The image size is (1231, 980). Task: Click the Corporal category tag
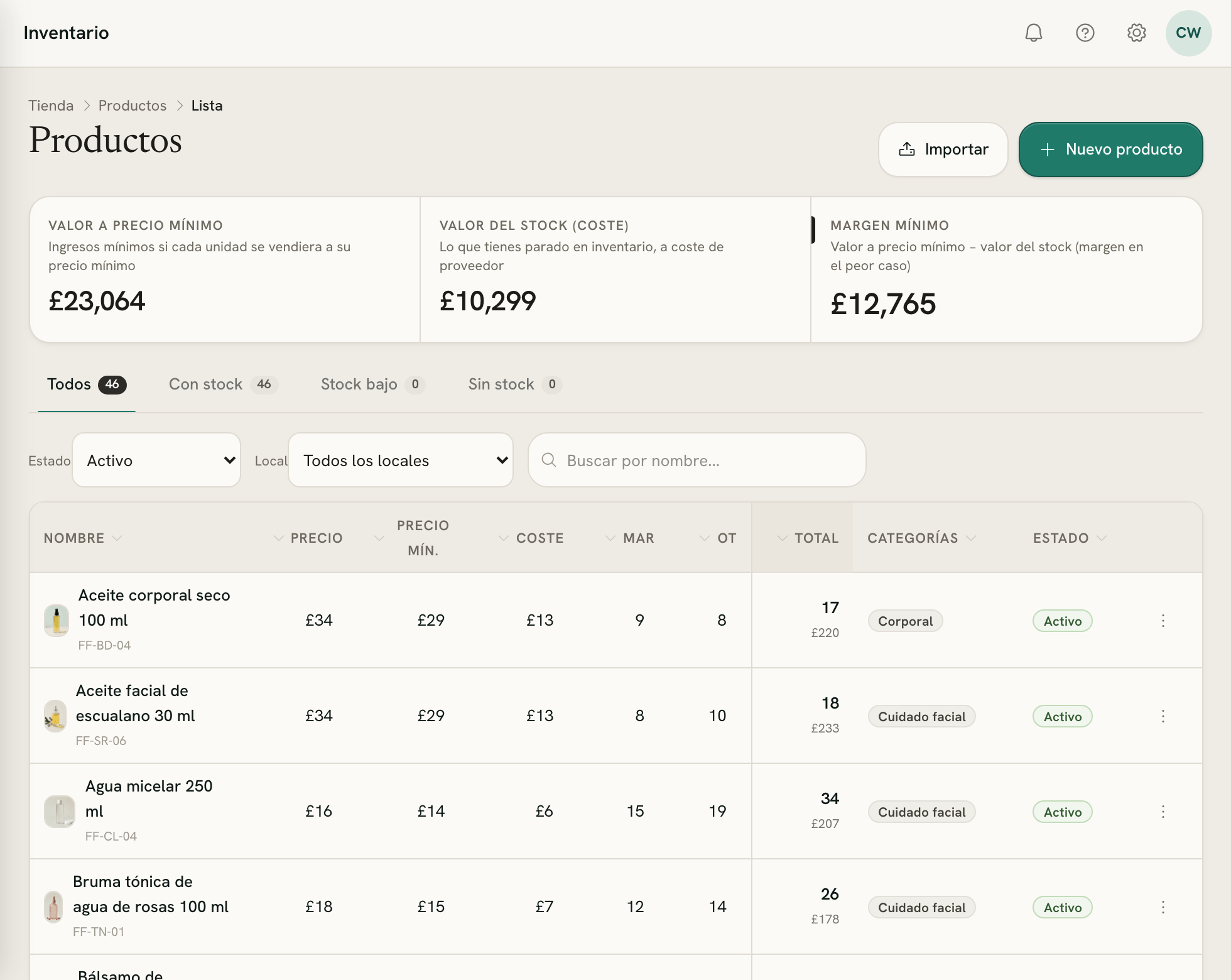tap(905, 621)
